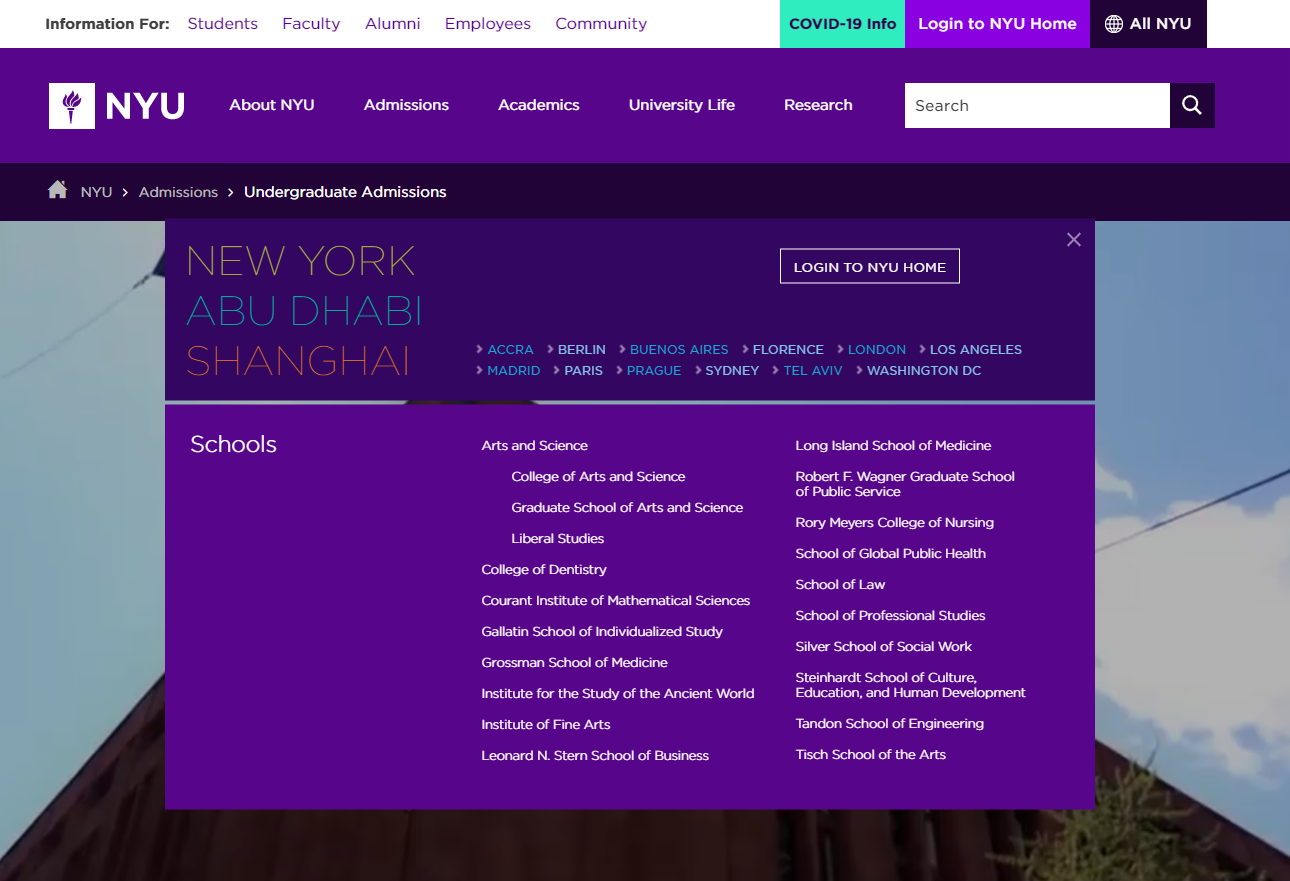Open the School of Law link
Screen dimensions: 1290x881
point(840,585)
